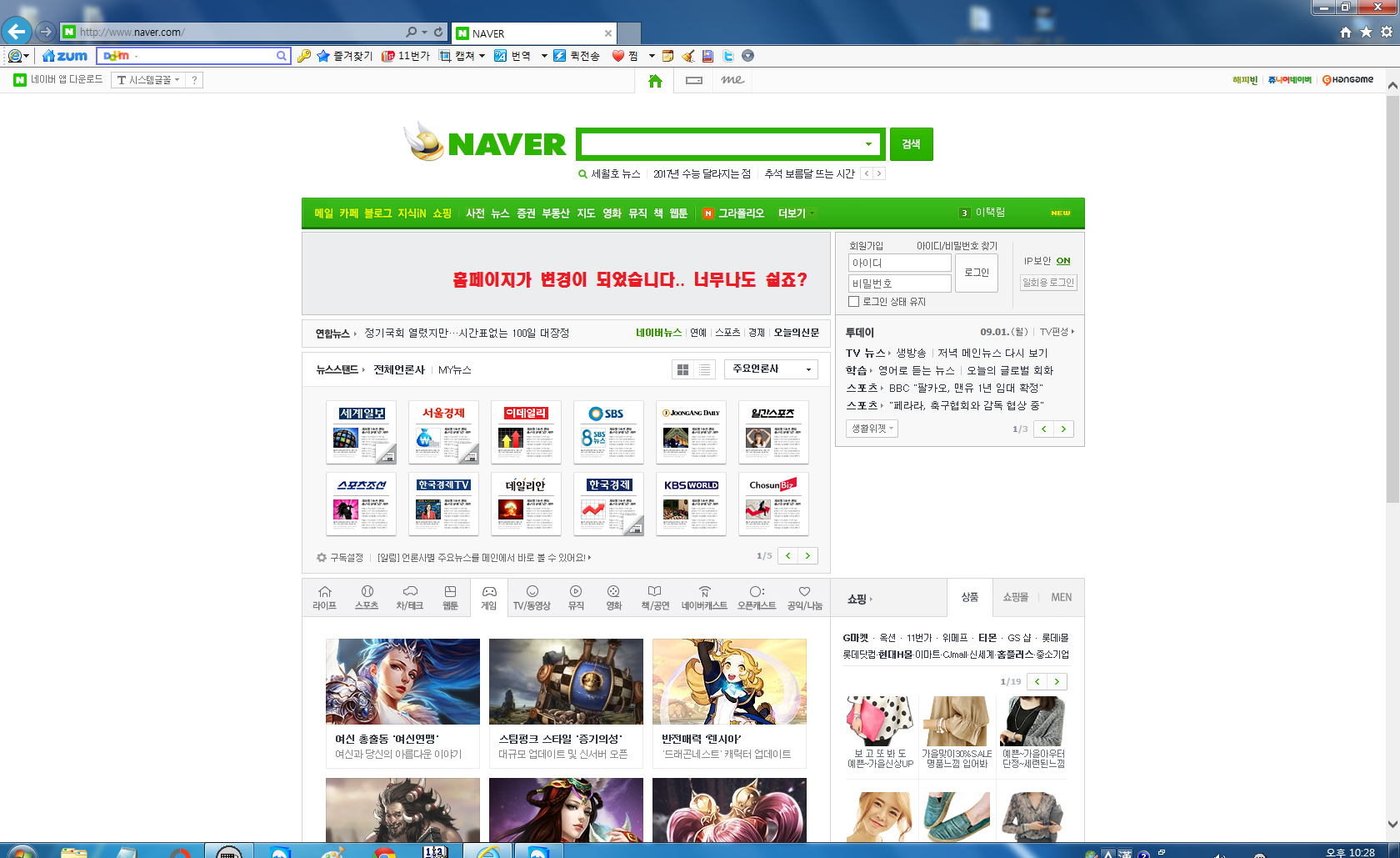1400x858 pixels.
Task: Toggle IP보안 to OFF
Action: coord(1063,261)
